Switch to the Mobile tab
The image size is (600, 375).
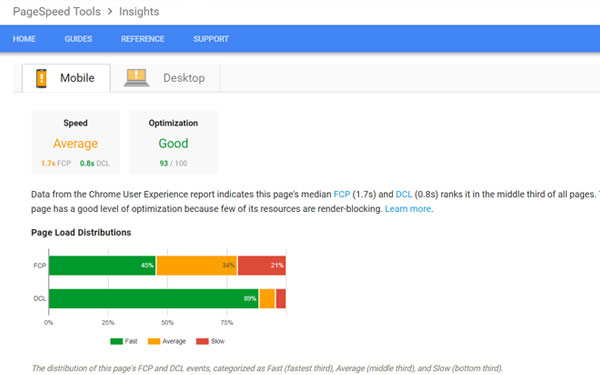coord(66,78)
